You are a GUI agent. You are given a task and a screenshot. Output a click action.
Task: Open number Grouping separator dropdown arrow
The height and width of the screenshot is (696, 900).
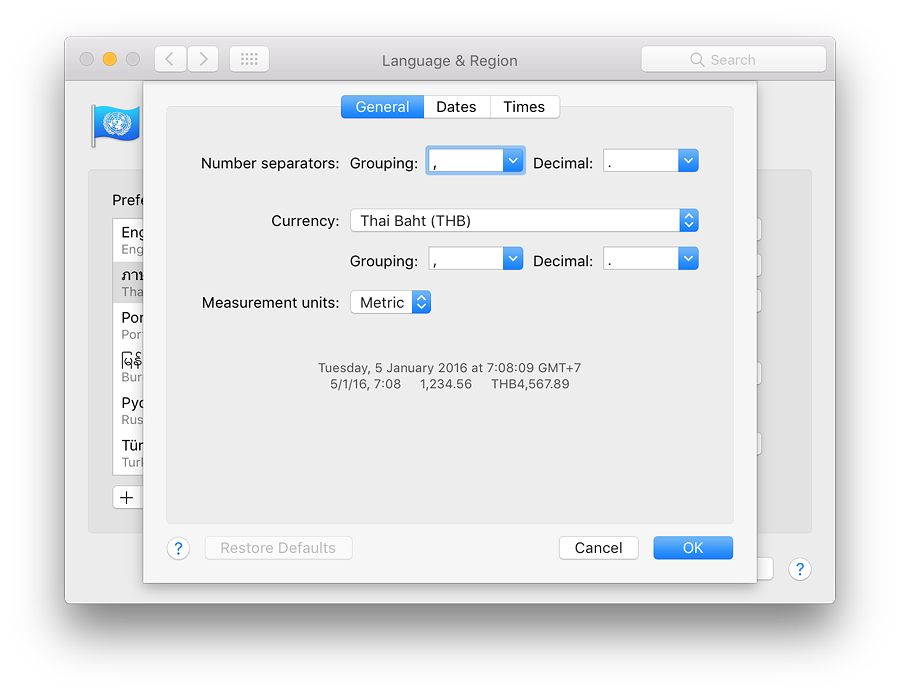[513, 161]
